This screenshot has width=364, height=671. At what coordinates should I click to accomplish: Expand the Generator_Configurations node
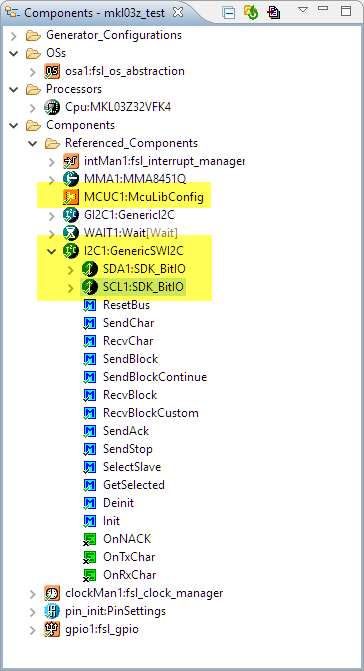(x=14, y=36)
